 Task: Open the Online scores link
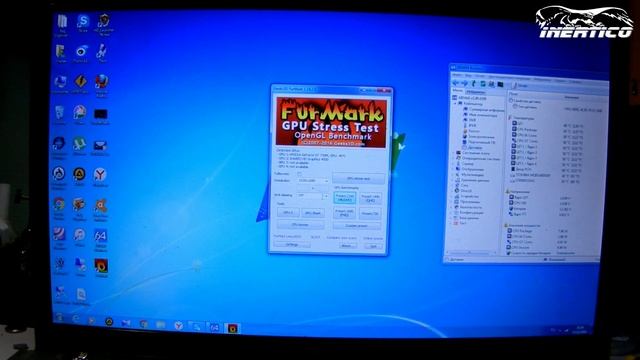coord(373,238)
